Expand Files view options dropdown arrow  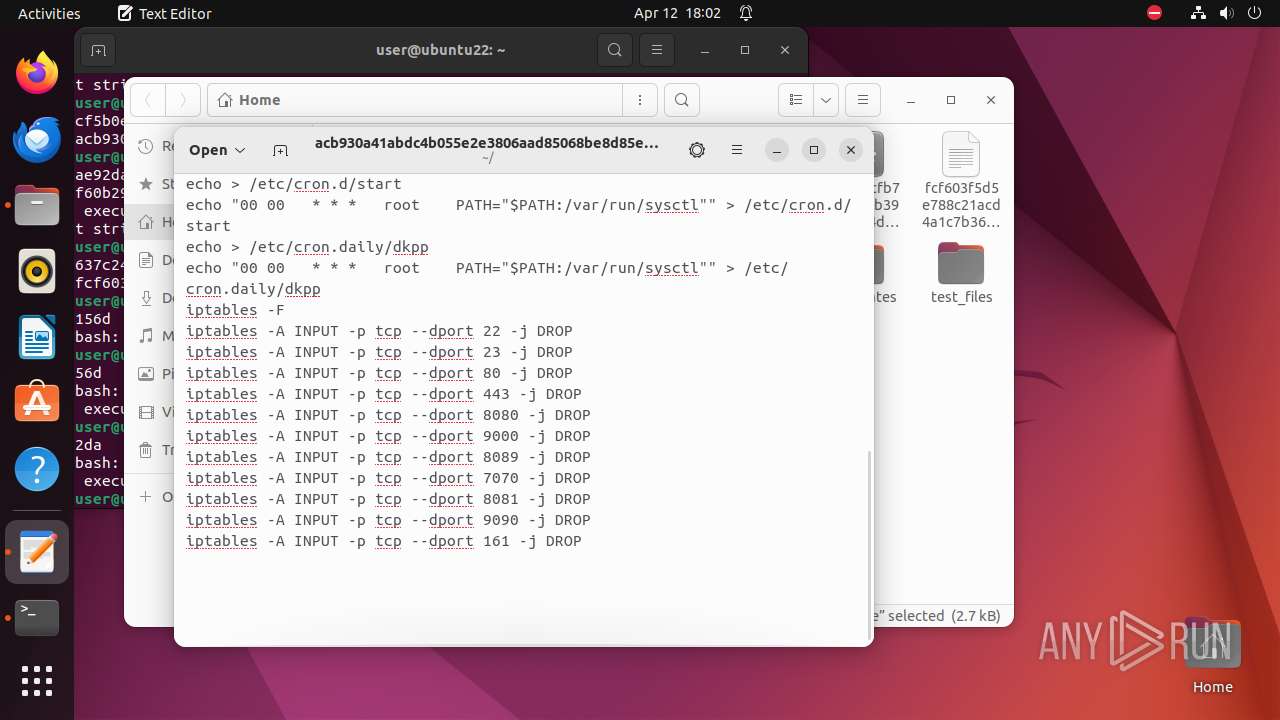826,100
